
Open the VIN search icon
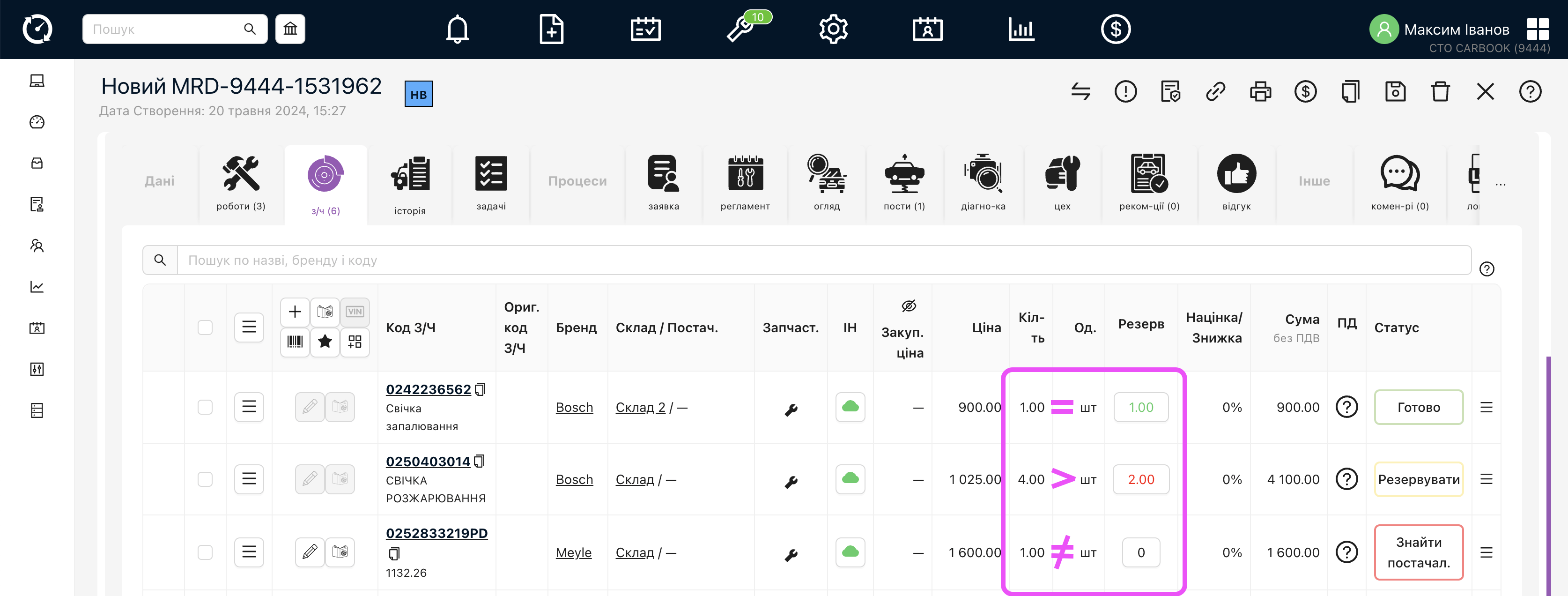[x=354, y=312]
